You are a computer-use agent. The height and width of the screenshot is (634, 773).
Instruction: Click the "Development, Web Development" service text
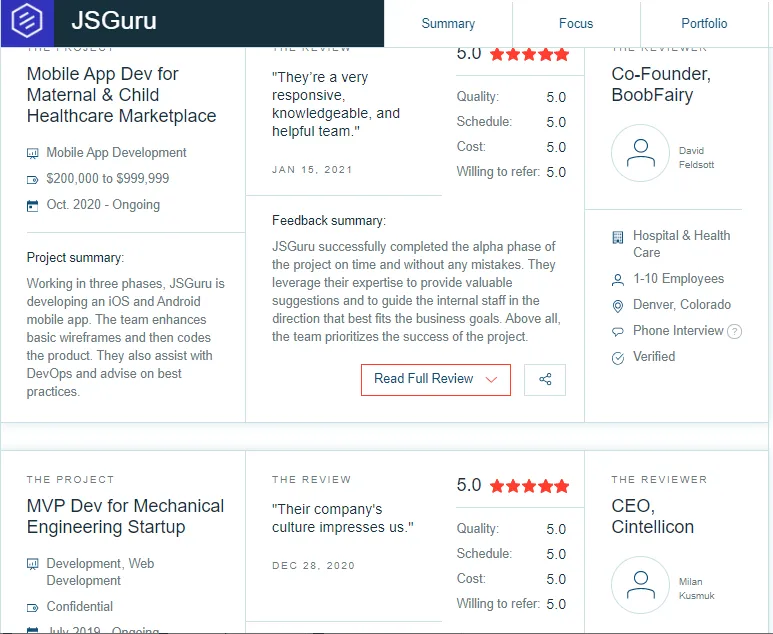point(100,572)
